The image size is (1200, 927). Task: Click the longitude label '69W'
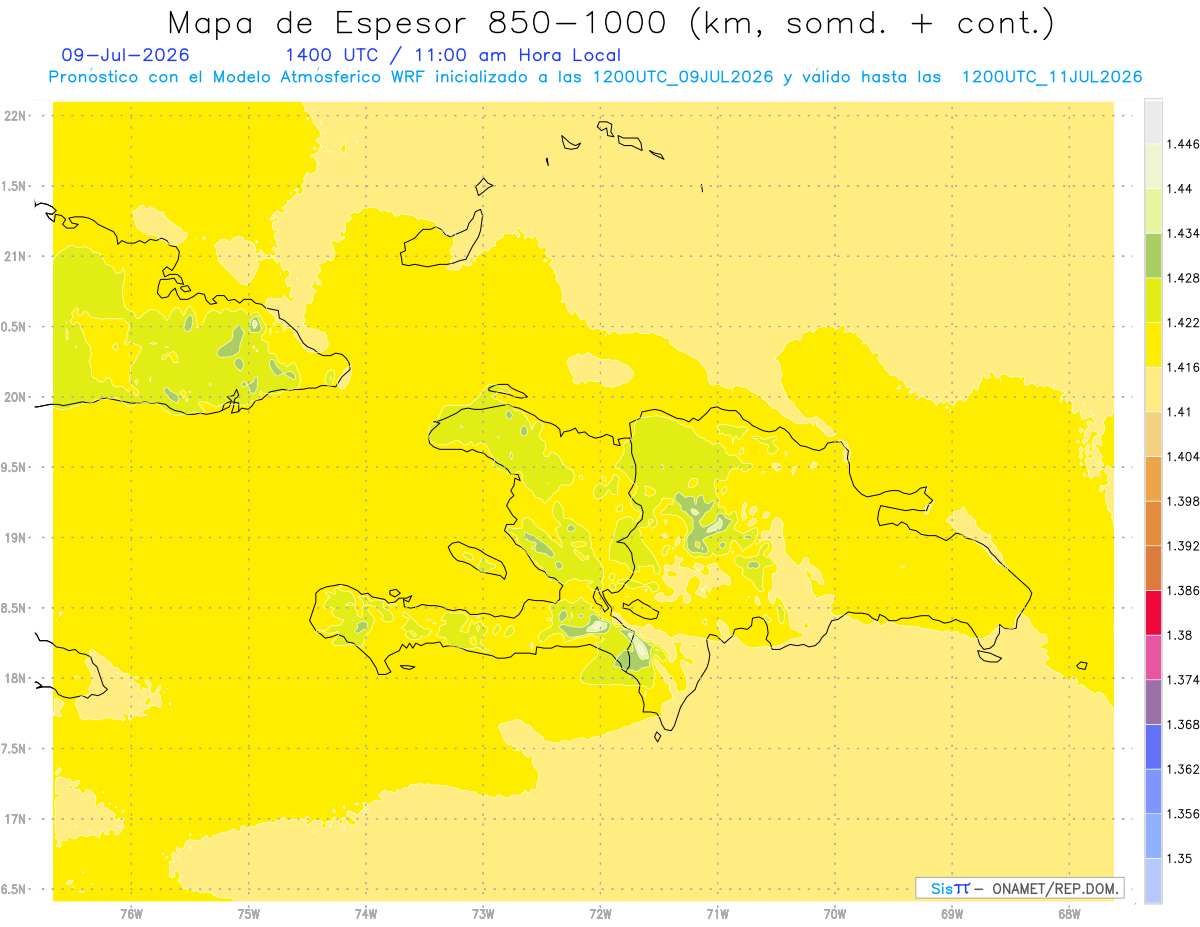tap(952, 914)
